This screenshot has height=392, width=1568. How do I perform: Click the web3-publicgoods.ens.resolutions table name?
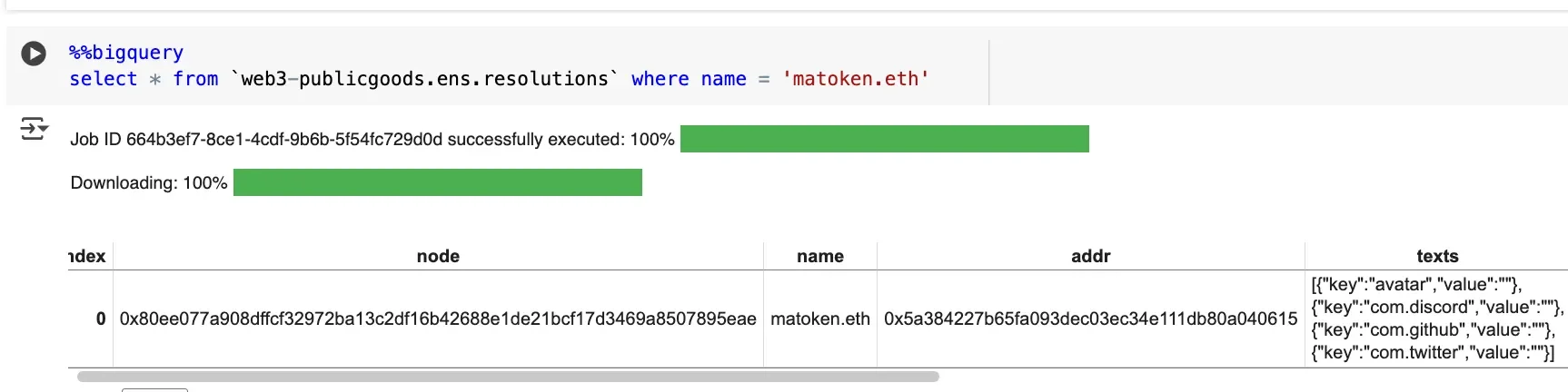(424, 79)
